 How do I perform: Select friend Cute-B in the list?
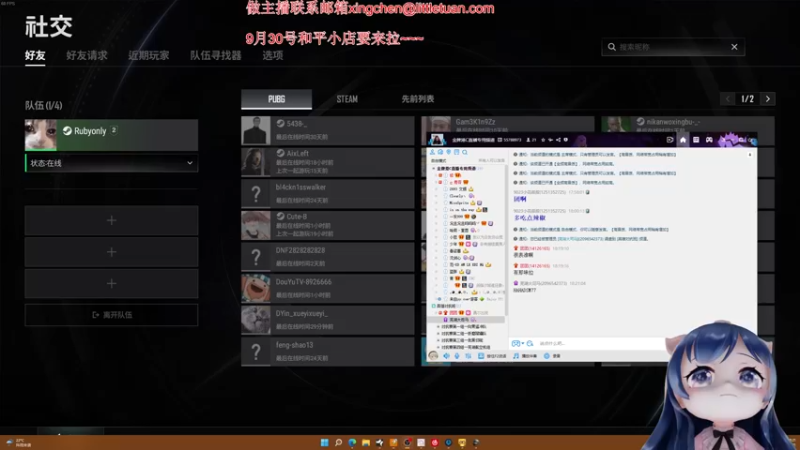pyautogui.click(x=328, y=225)
